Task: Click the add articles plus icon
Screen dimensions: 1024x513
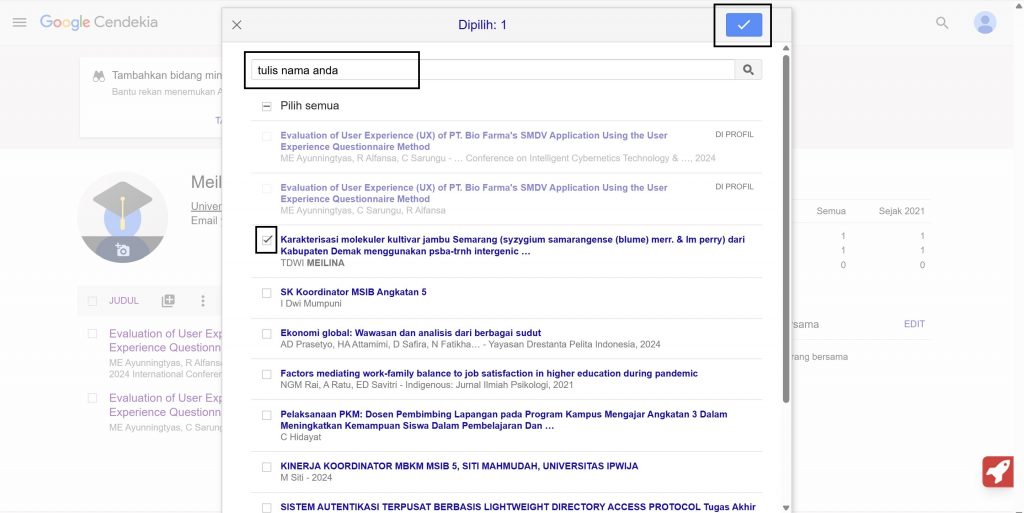Action: (168, 300)
